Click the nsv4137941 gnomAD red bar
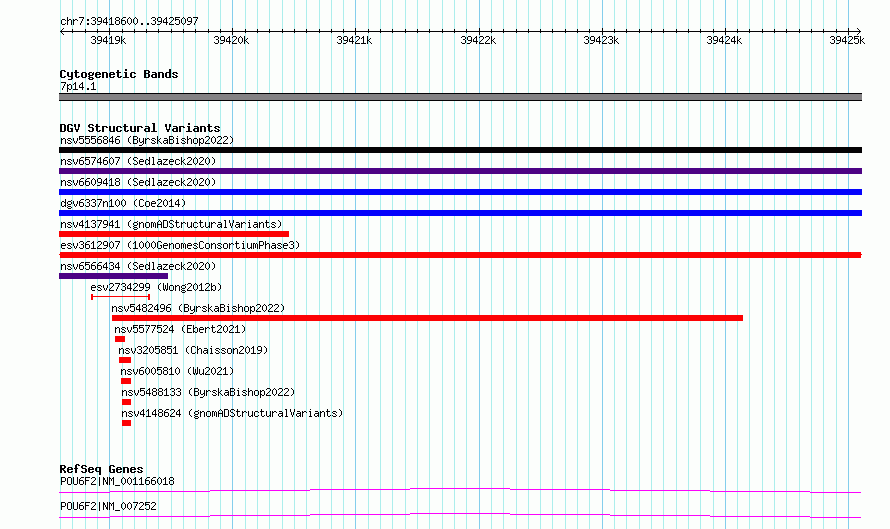The width and height of the screenshot is (890, 529). click(x=174, y=234)
